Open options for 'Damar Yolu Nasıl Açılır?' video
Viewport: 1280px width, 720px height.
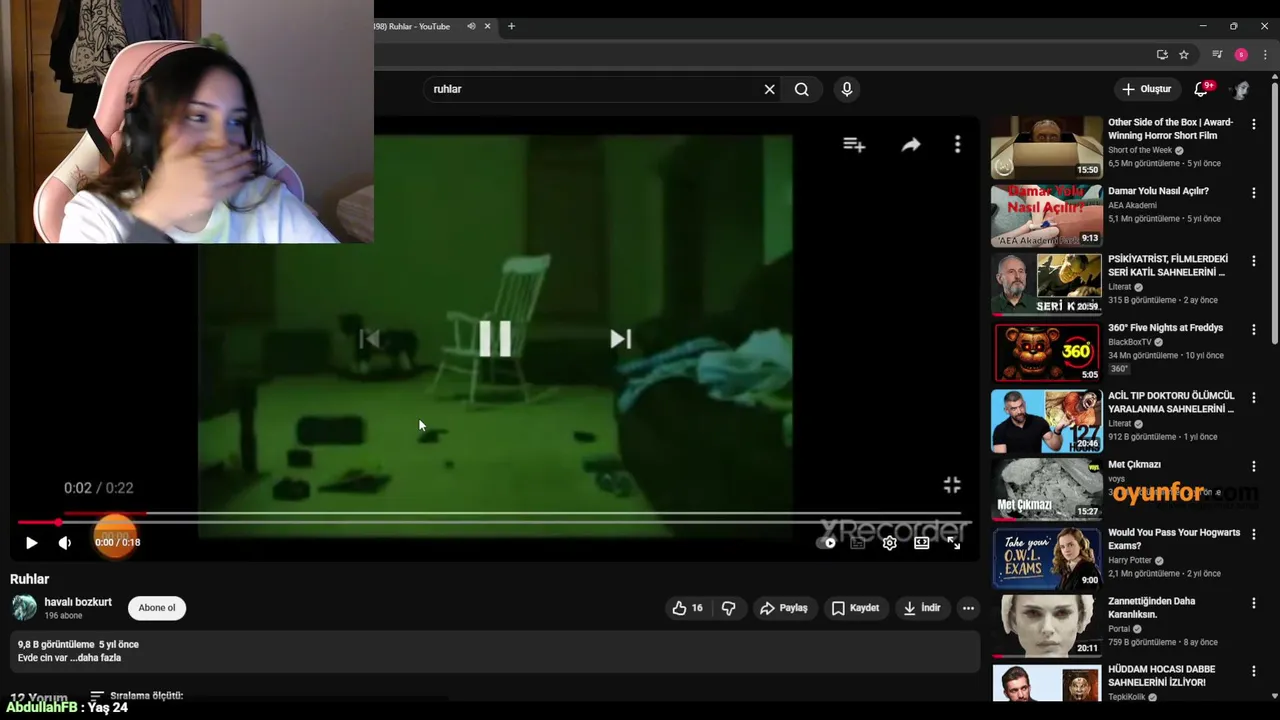1253,192
